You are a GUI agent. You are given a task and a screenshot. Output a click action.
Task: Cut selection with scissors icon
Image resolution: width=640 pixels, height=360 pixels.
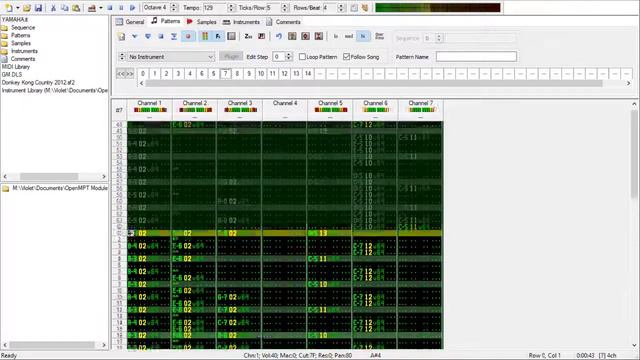tap(53, 8)
